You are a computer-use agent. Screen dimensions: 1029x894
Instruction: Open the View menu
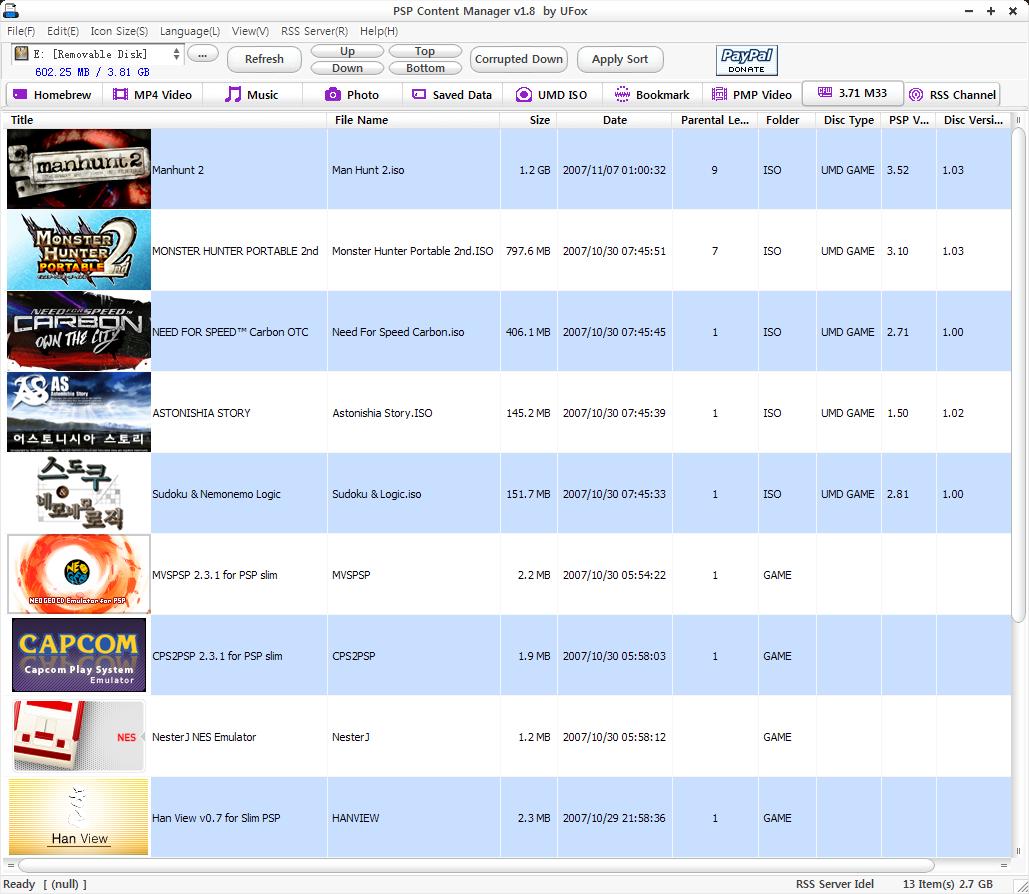click(x=250, y=31)
